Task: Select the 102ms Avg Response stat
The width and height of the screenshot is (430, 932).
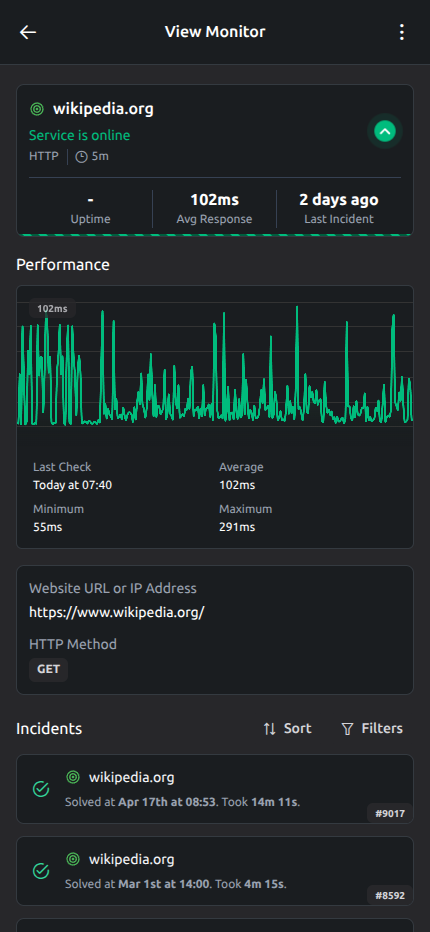Action: [x=214, y=209]
